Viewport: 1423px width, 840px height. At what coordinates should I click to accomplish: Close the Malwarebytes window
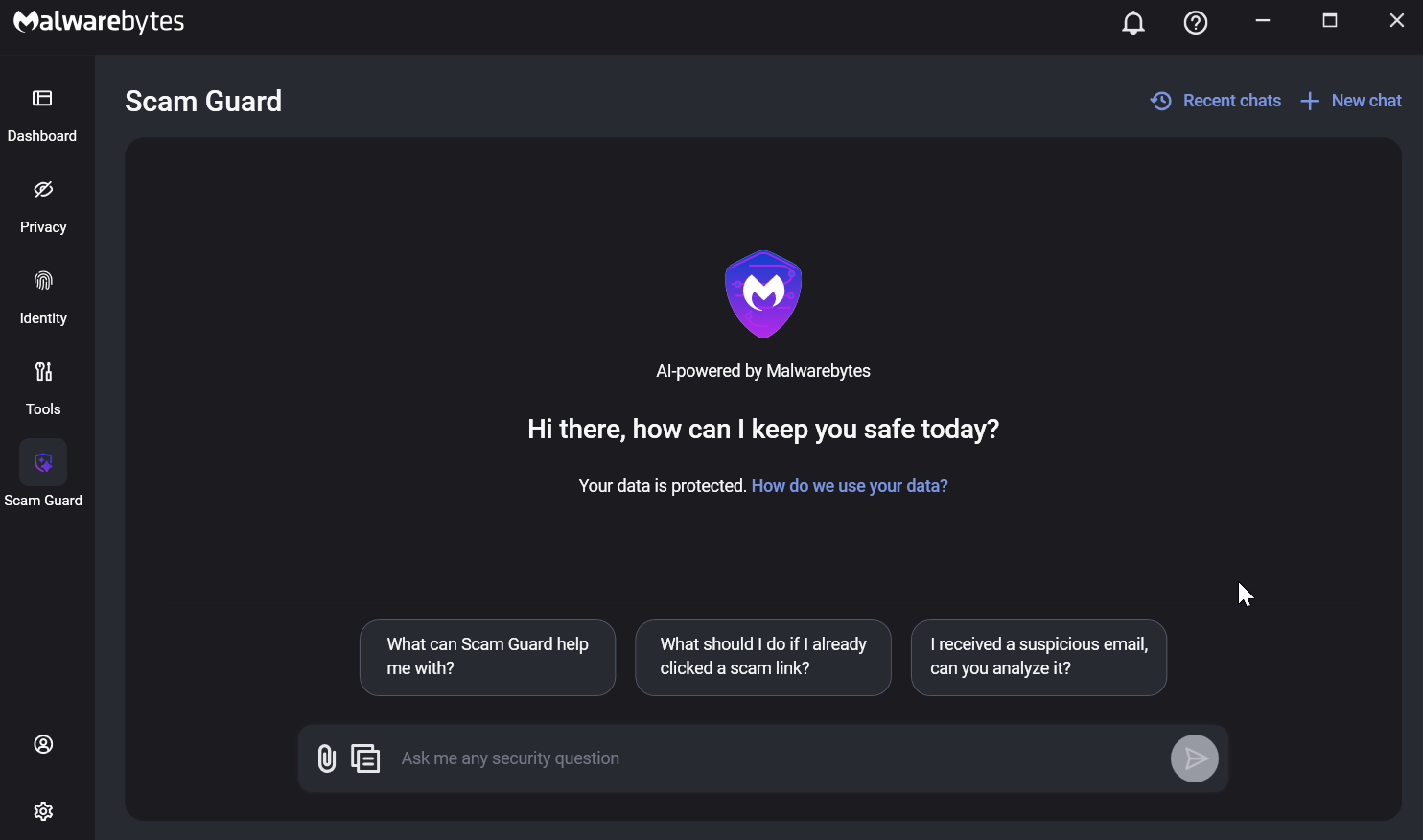pos(1397,21)
